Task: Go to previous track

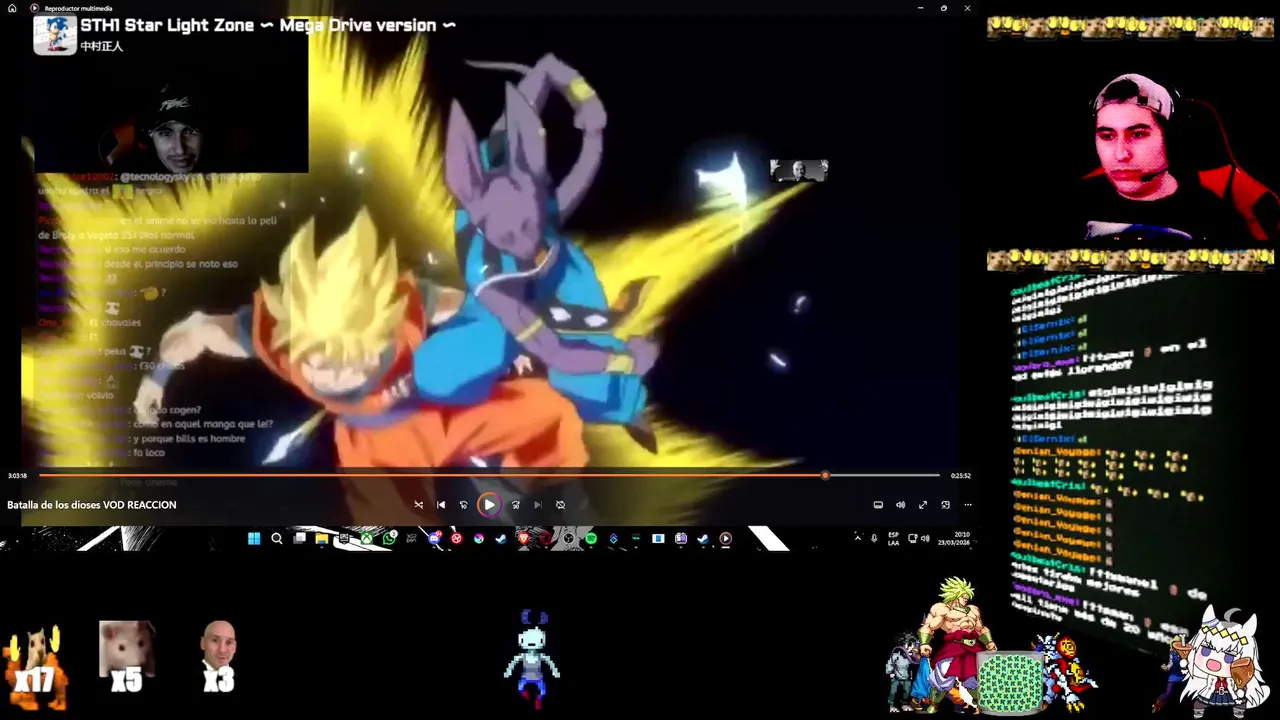Action: tap(441, 505)
